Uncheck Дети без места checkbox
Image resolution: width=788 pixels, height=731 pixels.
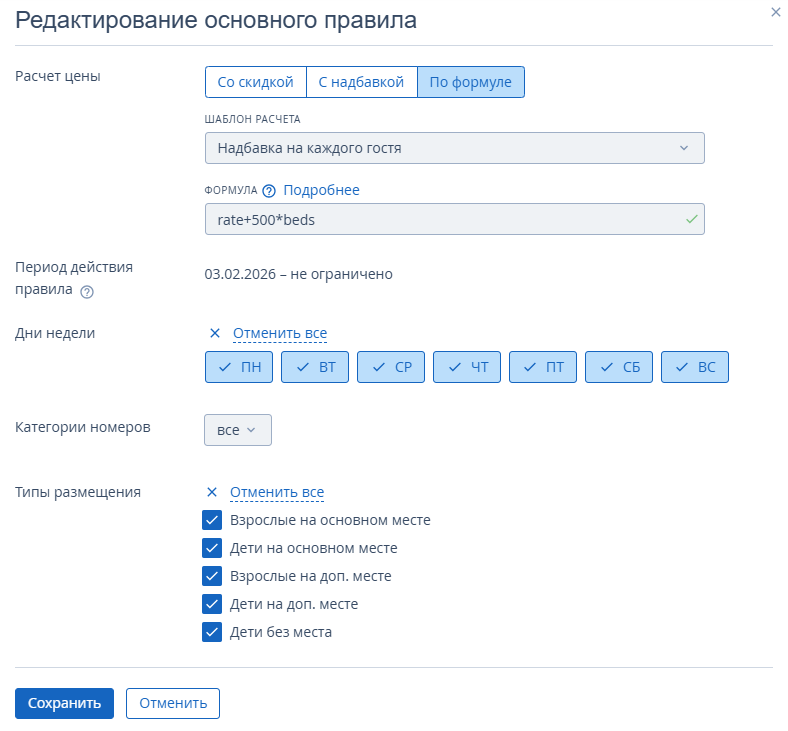coord(212,632)
